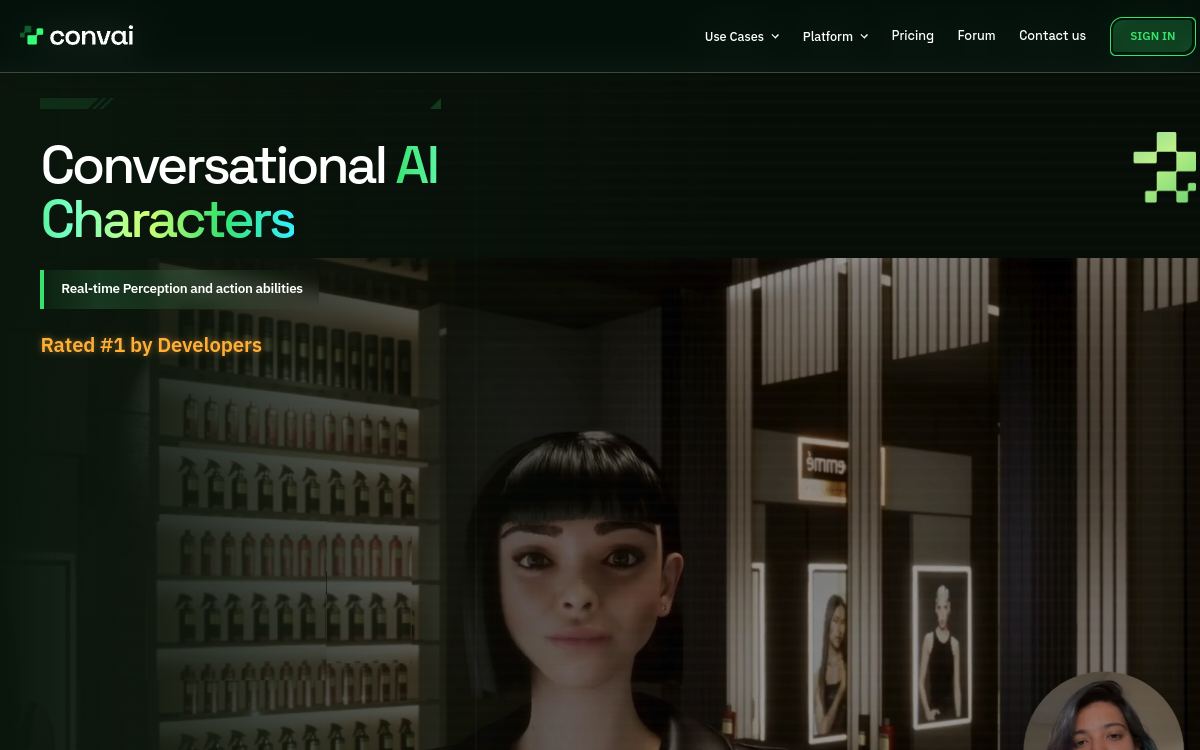1200x750 pixels.
Task: Open the Pricing page
Action: point(912,36)
